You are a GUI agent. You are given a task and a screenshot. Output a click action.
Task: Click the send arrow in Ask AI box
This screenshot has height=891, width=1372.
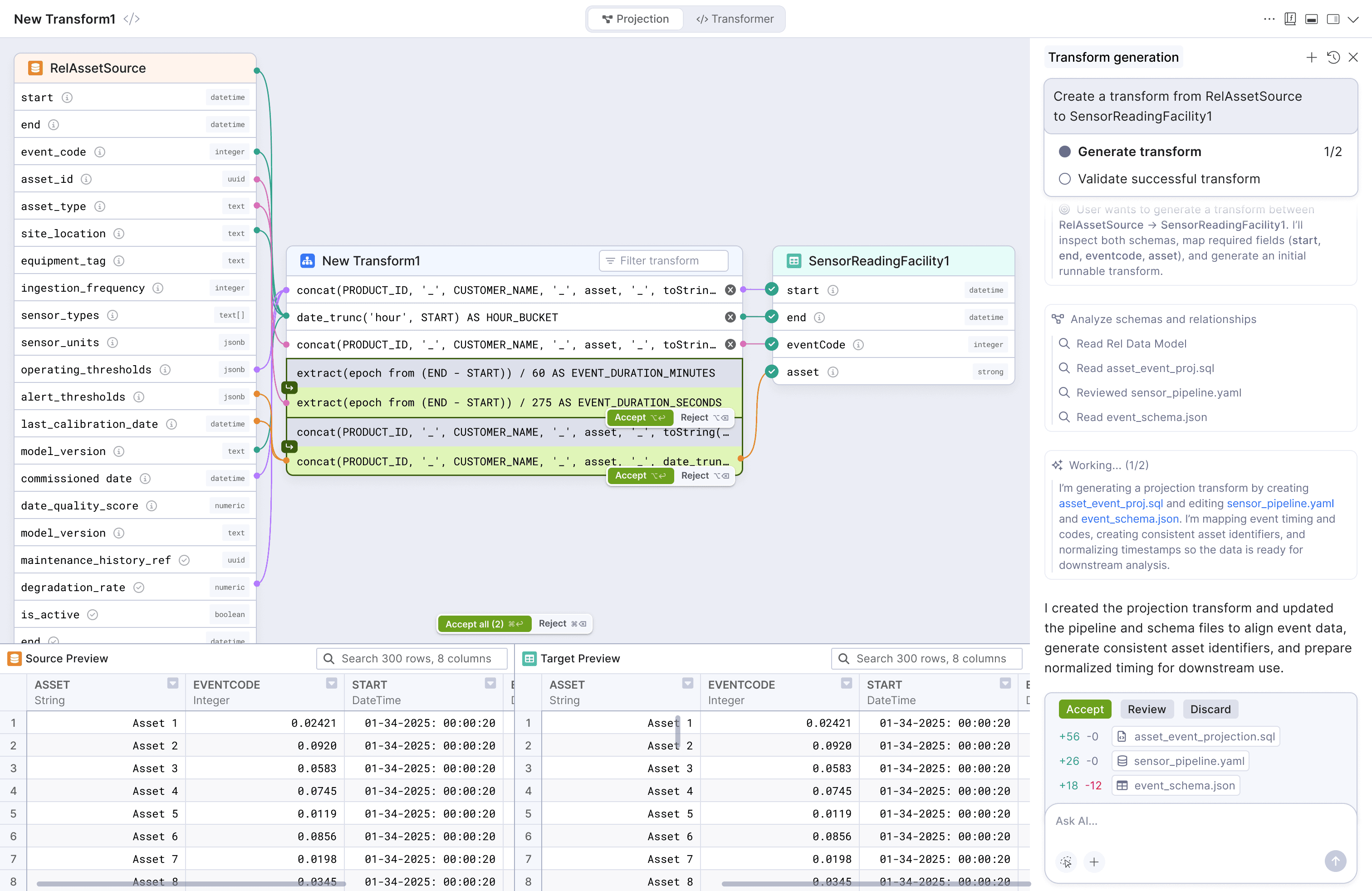click(1335, 861)
